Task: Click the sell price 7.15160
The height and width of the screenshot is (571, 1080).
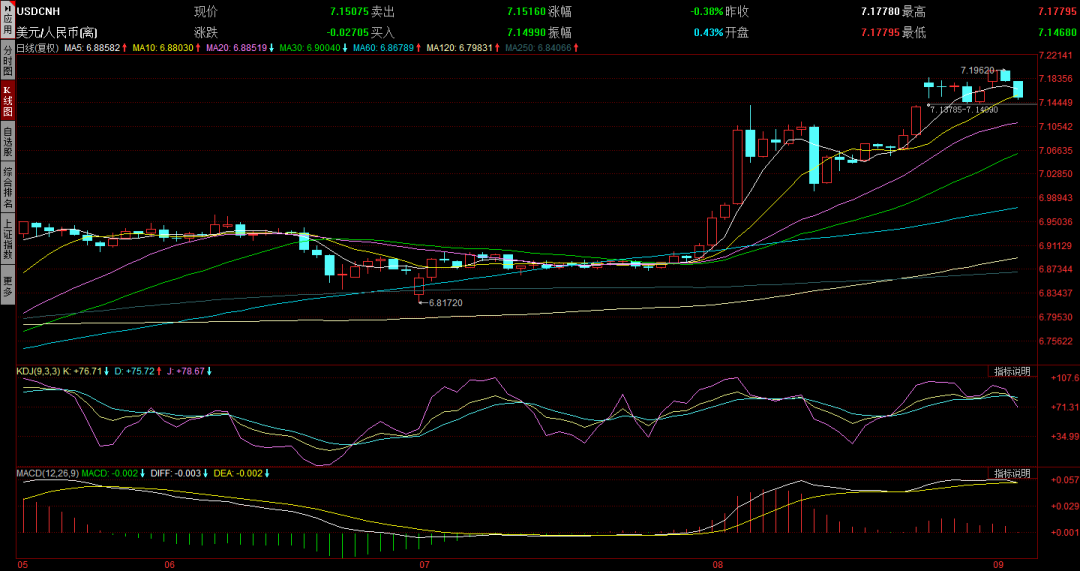Action: click(x=526, y=12)
